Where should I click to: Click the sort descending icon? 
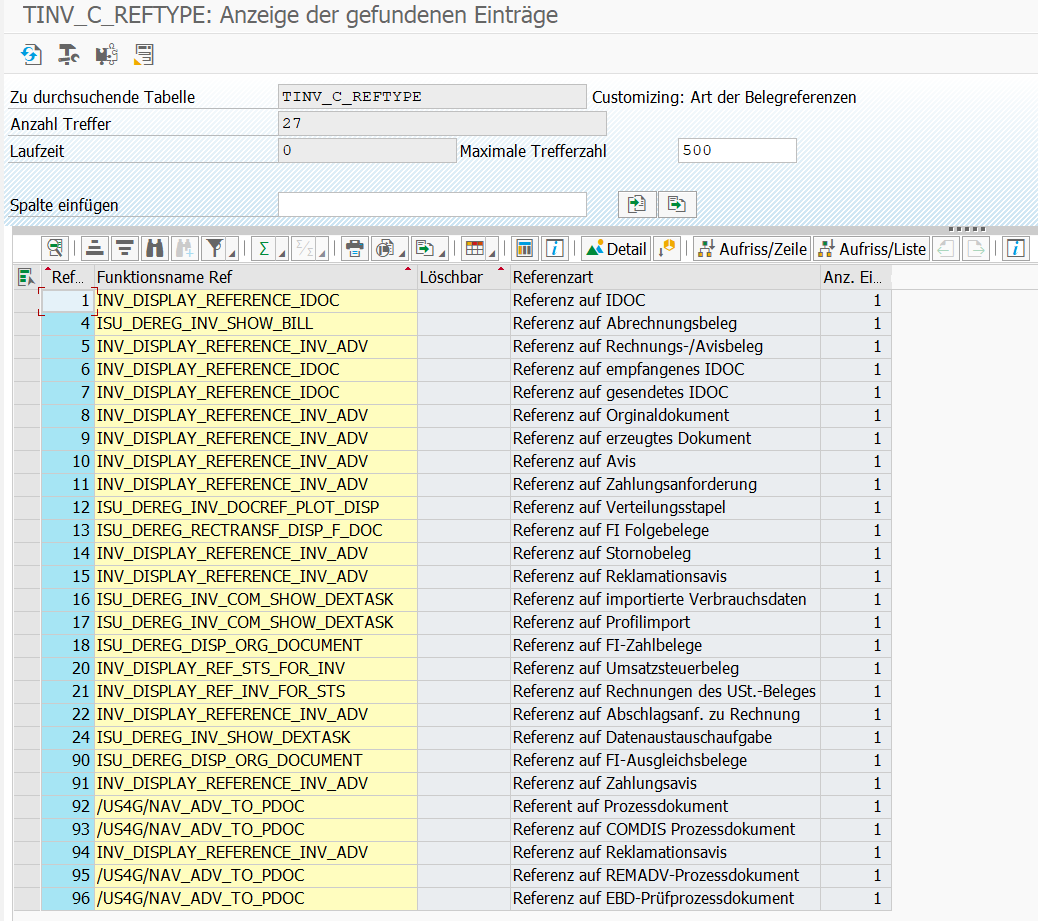(x=124, y=248)
